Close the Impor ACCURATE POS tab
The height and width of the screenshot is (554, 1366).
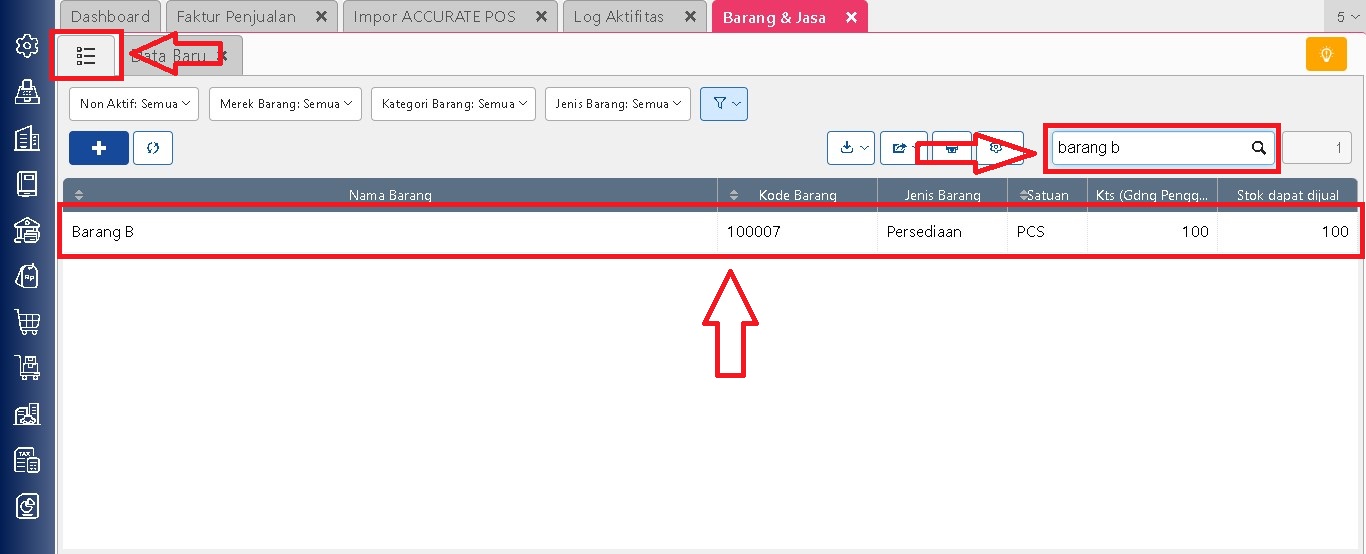pos(540,17)
